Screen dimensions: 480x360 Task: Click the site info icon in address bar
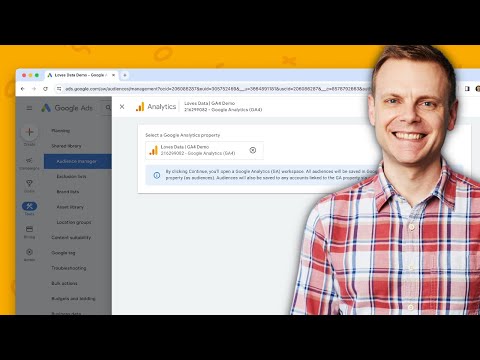click(59, 89)
